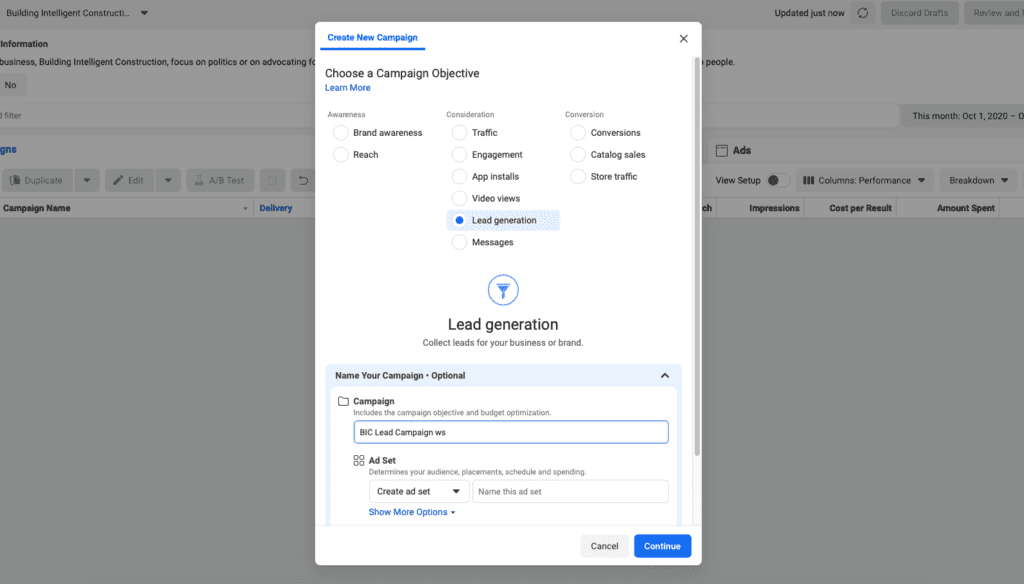
Task: Choose the Traffic objective
Action: point(458,132)
